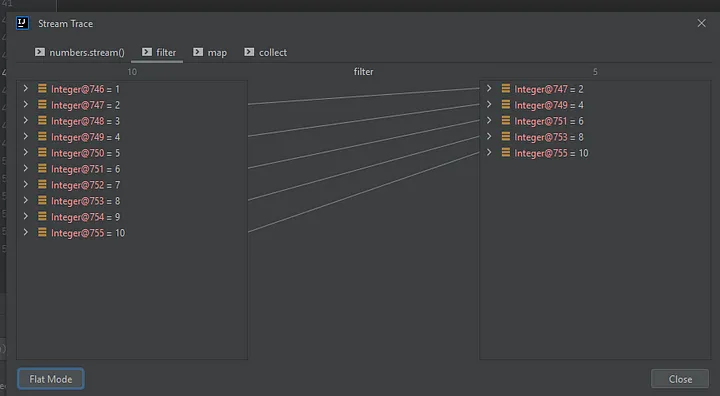Click the IntelliJ logo icon in title bar
The height and width of the screenshot is (396, 720).
[x=22, y=23]
